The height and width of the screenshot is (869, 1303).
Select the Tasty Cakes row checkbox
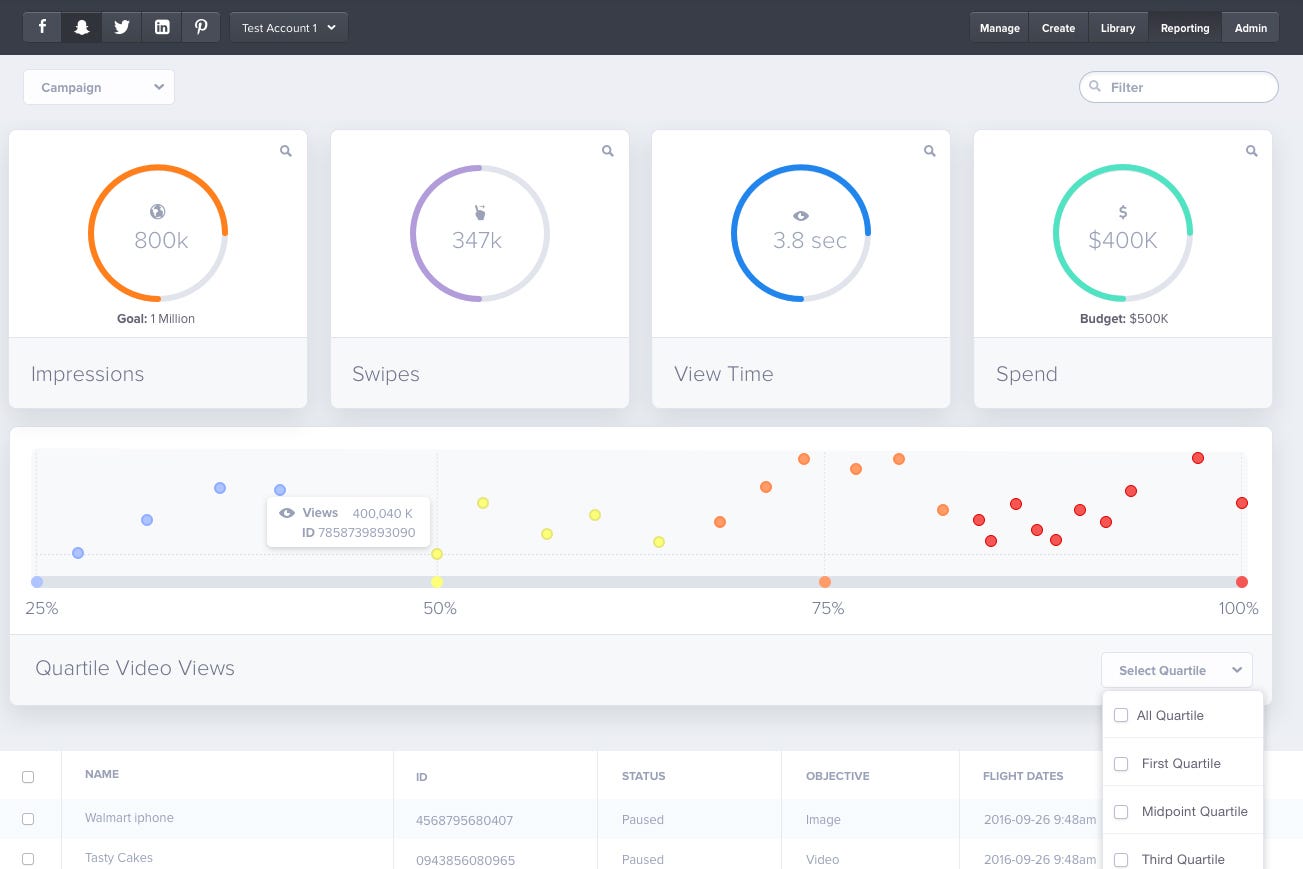tap(28, 859)
